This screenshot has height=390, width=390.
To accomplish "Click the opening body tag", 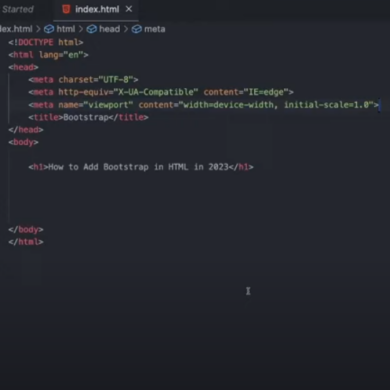I will (x=23, y=142).
